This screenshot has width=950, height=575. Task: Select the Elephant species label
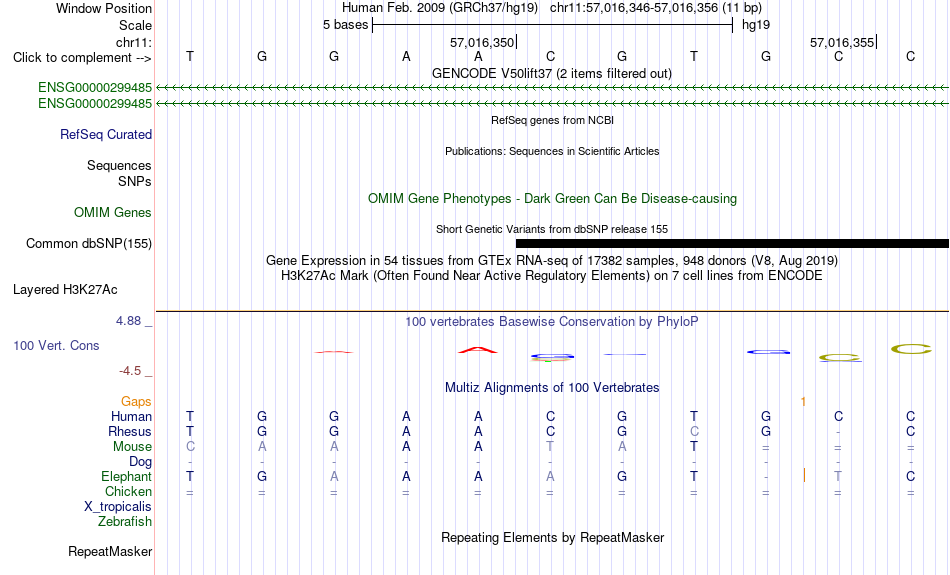pos(127,476)
